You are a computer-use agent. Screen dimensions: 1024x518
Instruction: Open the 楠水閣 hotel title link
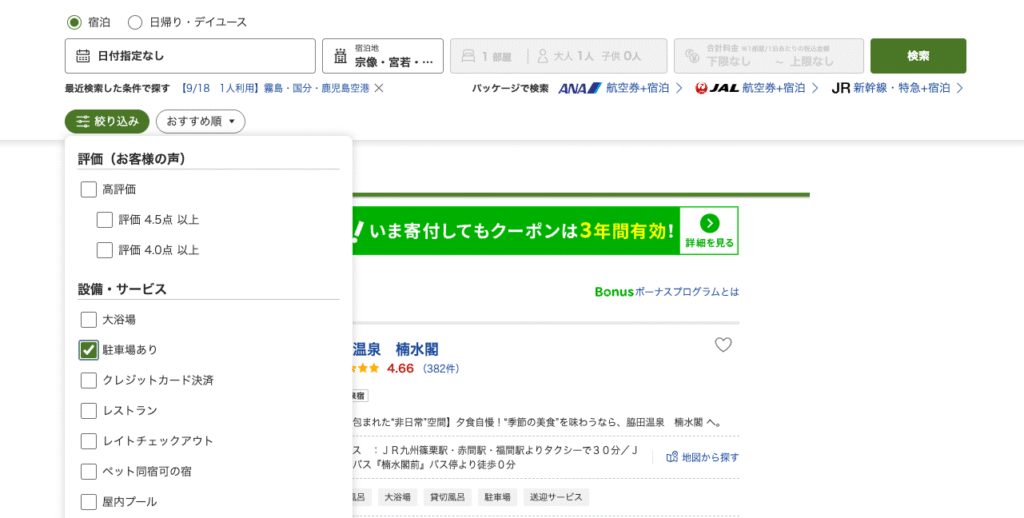[x=396, y=349]
